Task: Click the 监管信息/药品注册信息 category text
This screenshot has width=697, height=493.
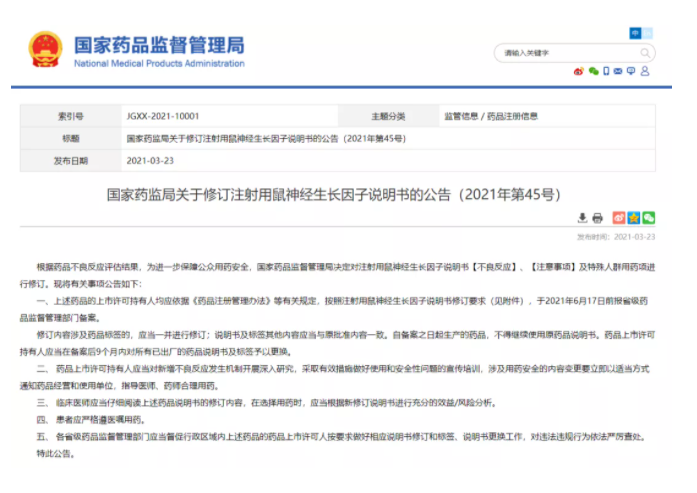Action: pyautogui.click(x=491, y=116)
